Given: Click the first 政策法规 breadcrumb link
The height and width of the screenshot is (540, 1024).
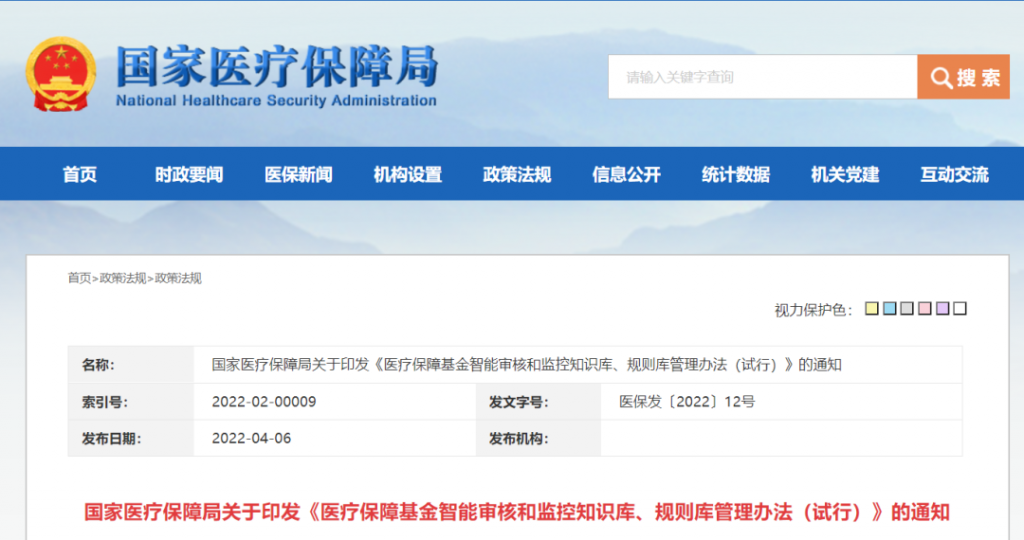Looking at the screenshot, I should pos(123,278).
